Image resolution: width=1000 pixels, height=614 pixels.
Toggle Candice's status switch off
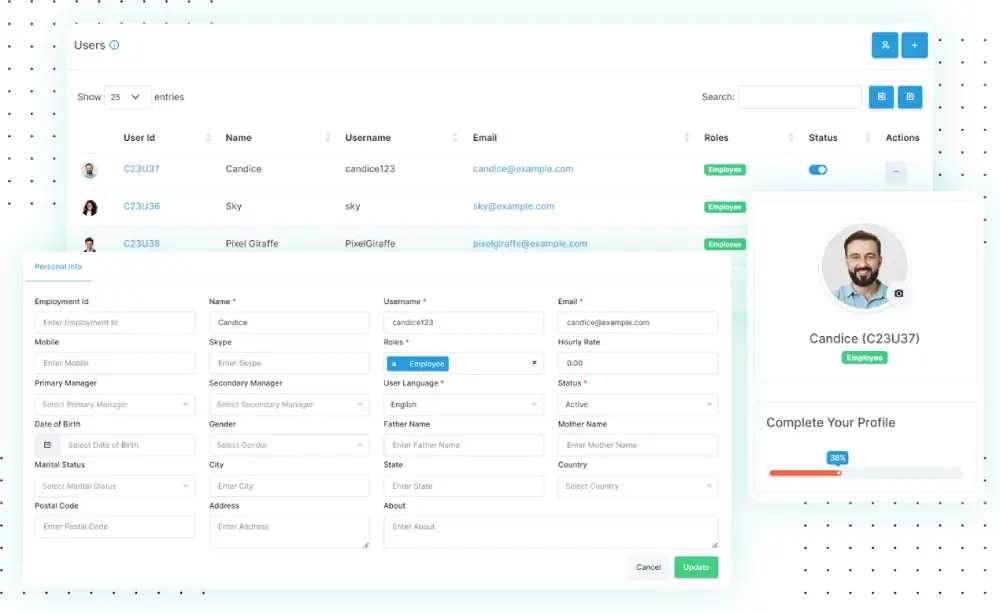click(818, 169)
